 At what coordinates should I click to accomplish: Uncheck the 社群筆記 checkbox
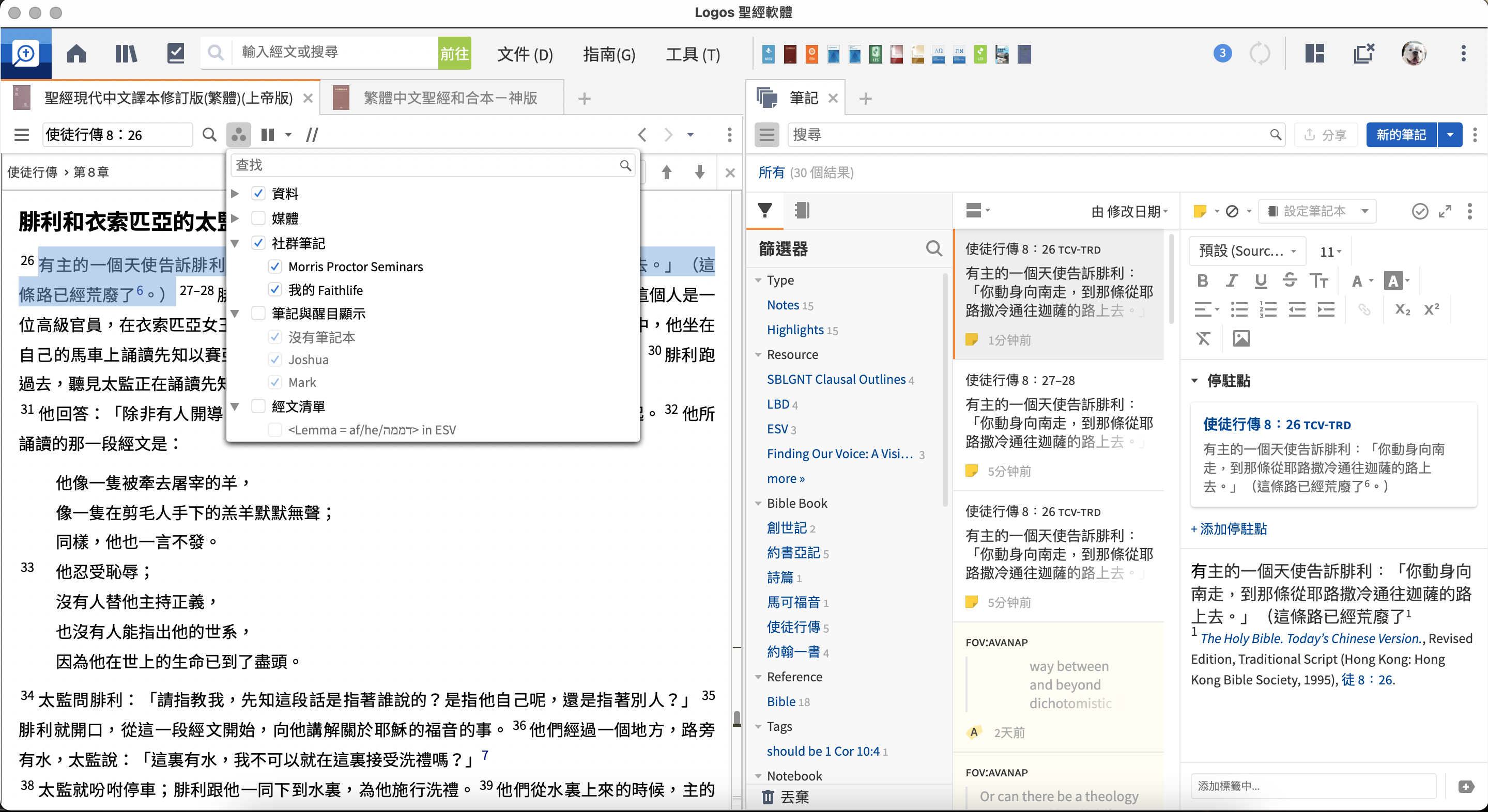click(258, 243)
